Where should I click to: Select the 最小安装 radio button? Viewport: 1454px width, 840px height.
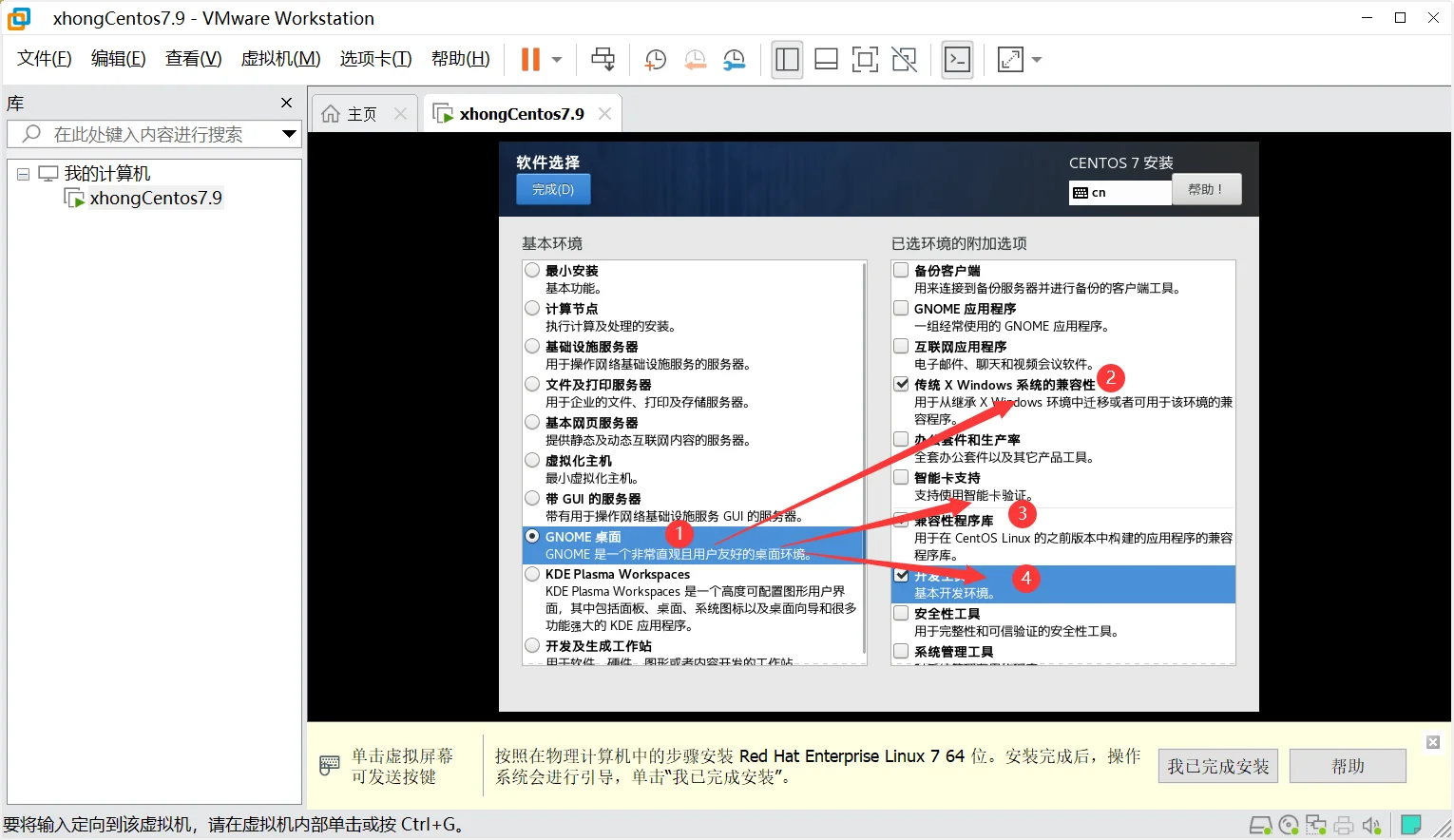533,271
